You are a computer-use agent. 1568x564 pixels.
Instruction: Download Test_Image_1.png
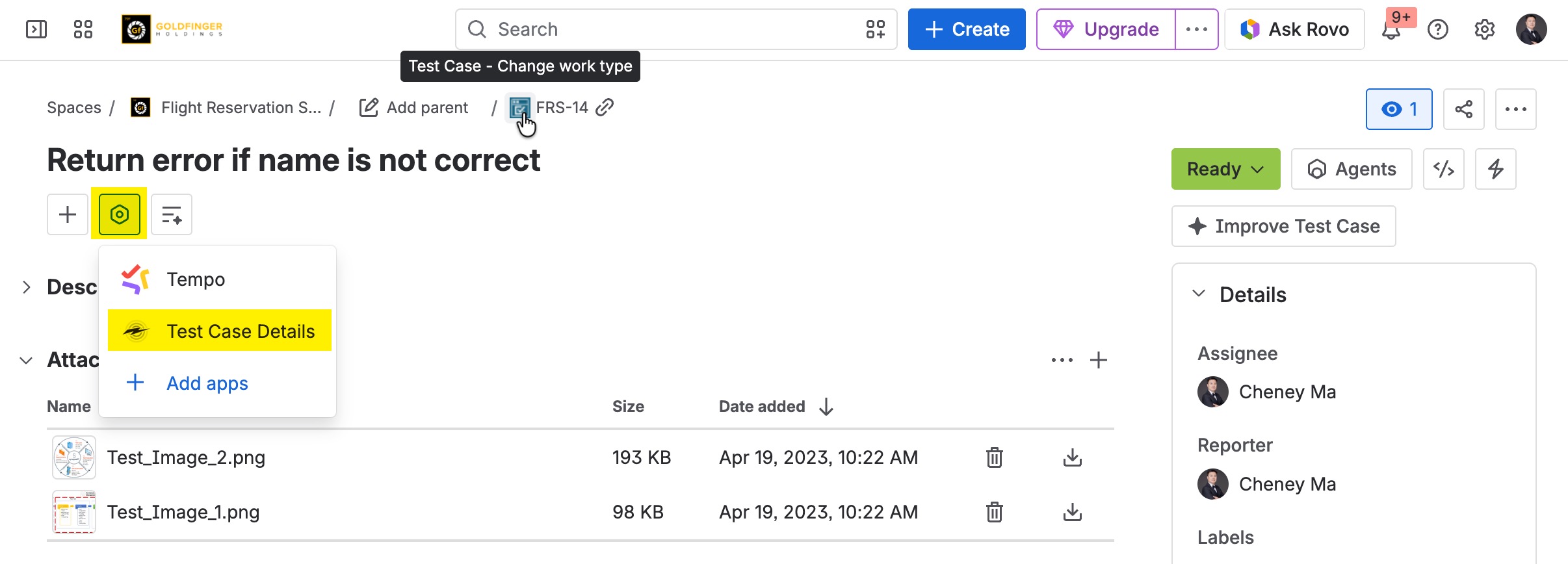[x=1073, y=512]
